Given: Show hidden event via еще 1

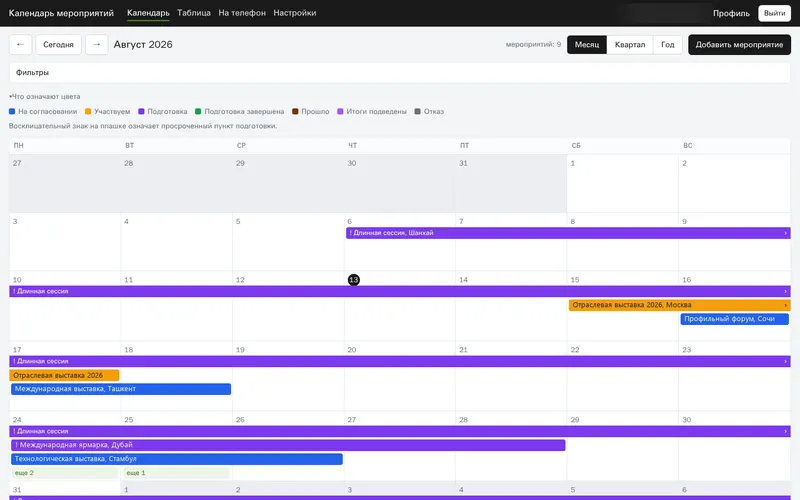Looking at the screenshot, I should (176, 473).
